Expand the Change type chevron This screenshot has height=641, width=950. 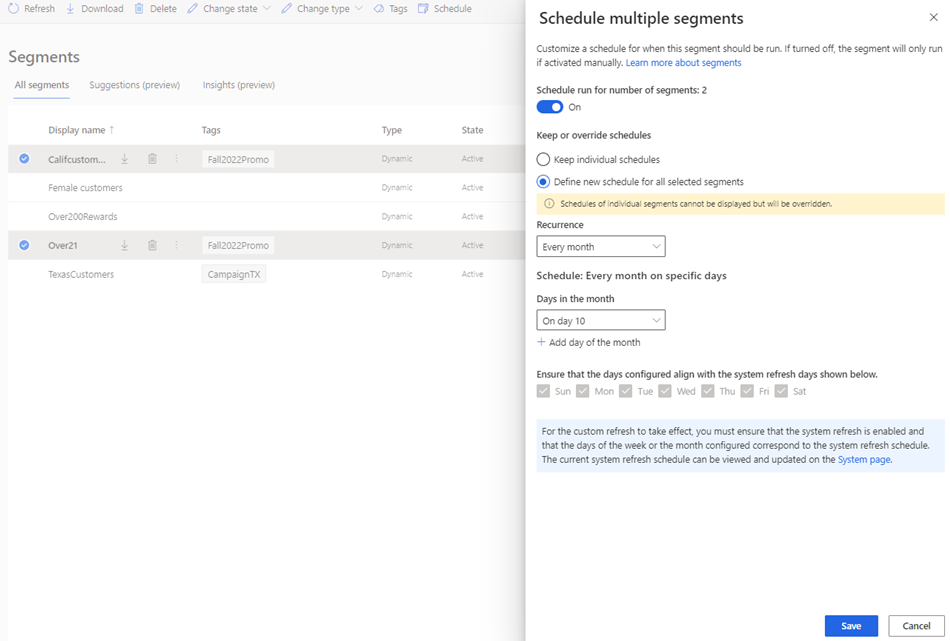pos(359,8)
